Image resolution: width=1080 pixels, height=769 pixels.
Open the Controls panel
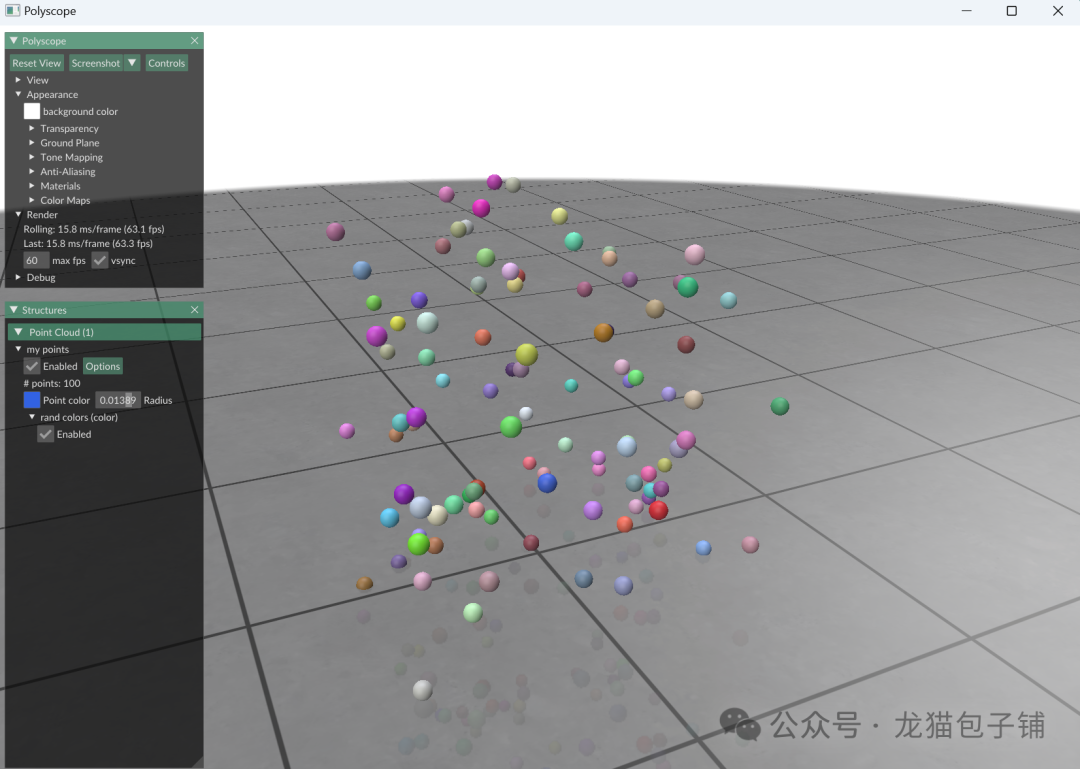coord(166,62)
